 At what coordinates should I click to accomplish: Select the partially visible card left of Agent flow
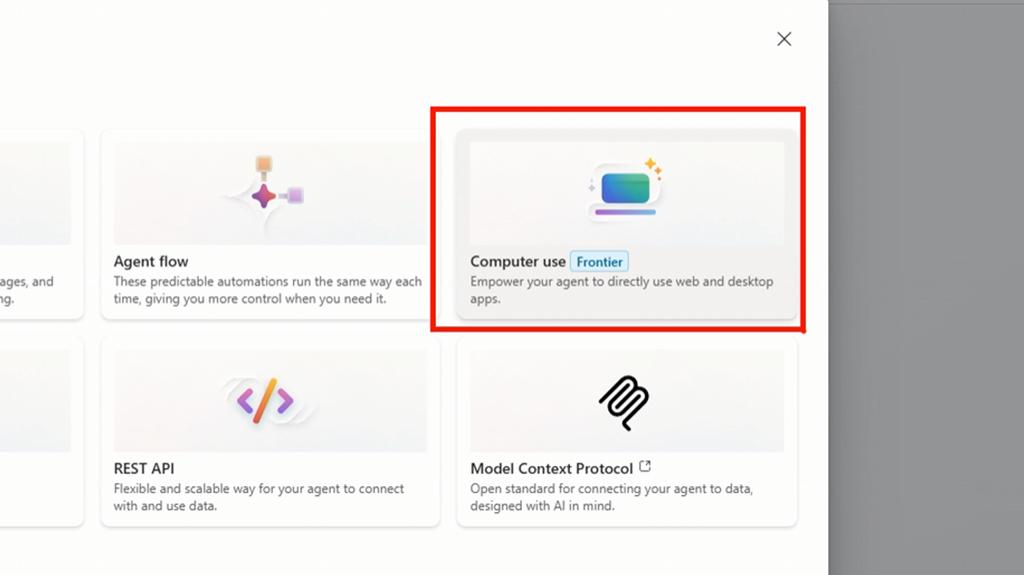(x=40, y=225)
